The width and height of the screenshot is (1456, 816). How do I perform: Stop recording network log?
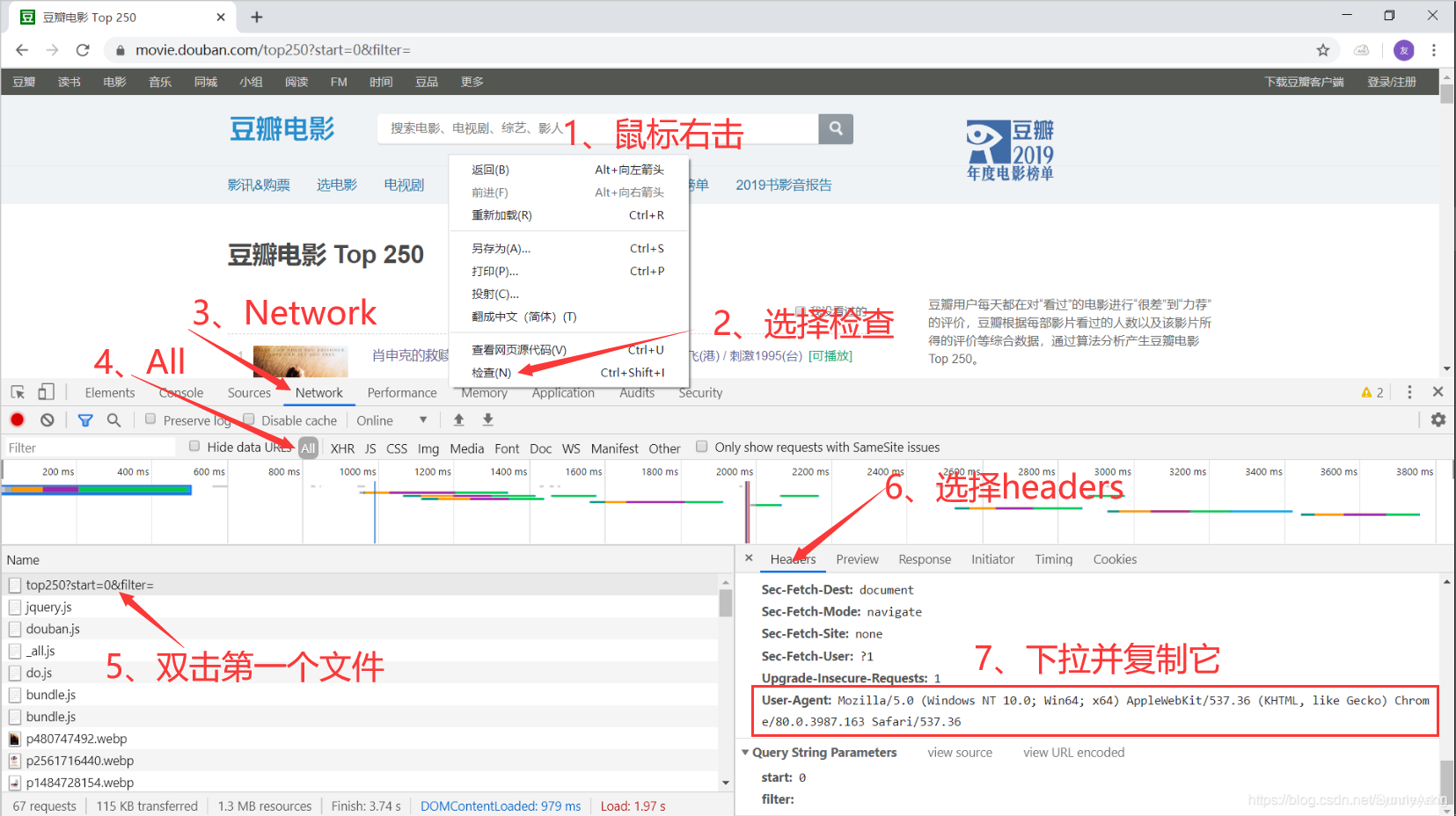coord(17,419)
